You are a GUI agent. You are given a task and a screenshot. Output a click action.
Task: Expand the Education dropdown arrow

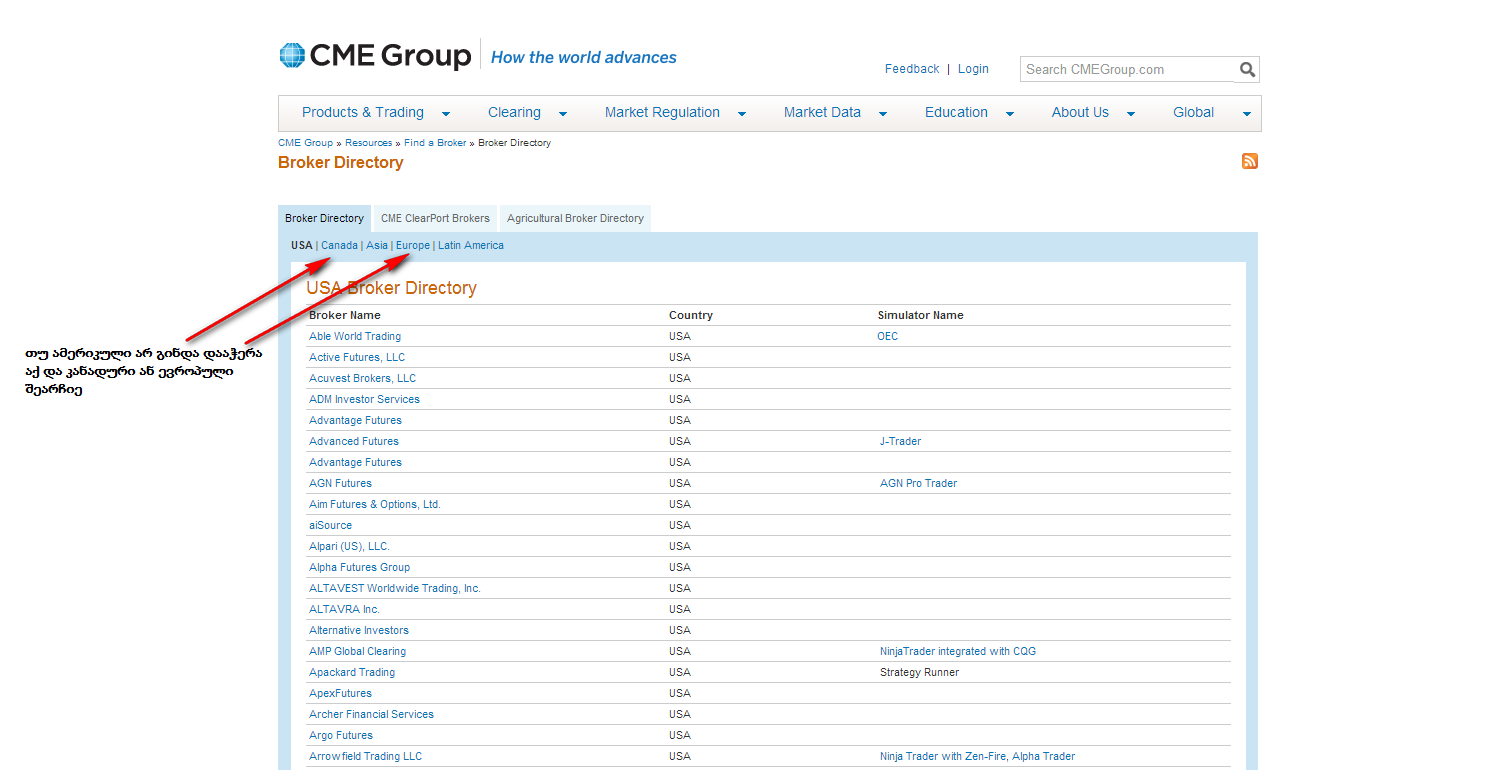1010,114
